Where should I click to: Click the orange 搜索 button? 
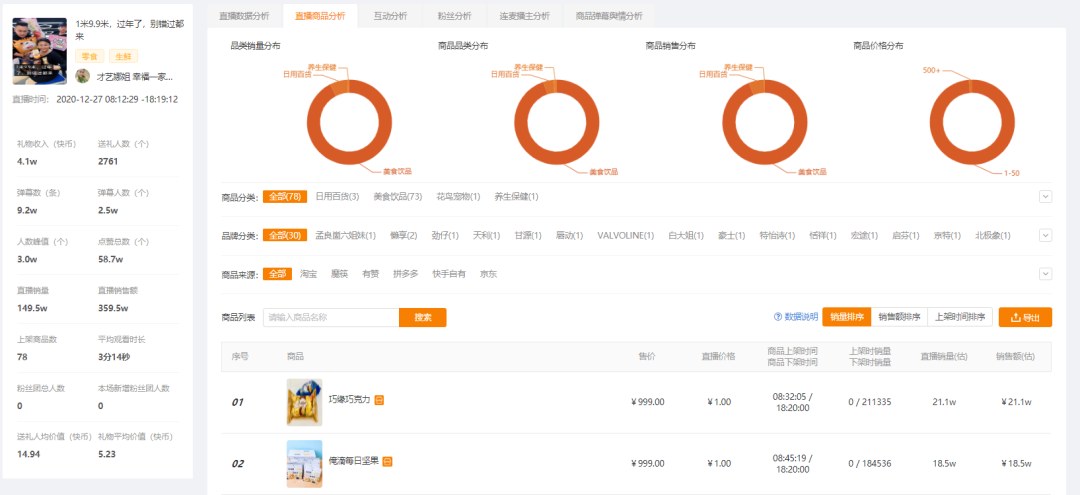coord(423,317)
